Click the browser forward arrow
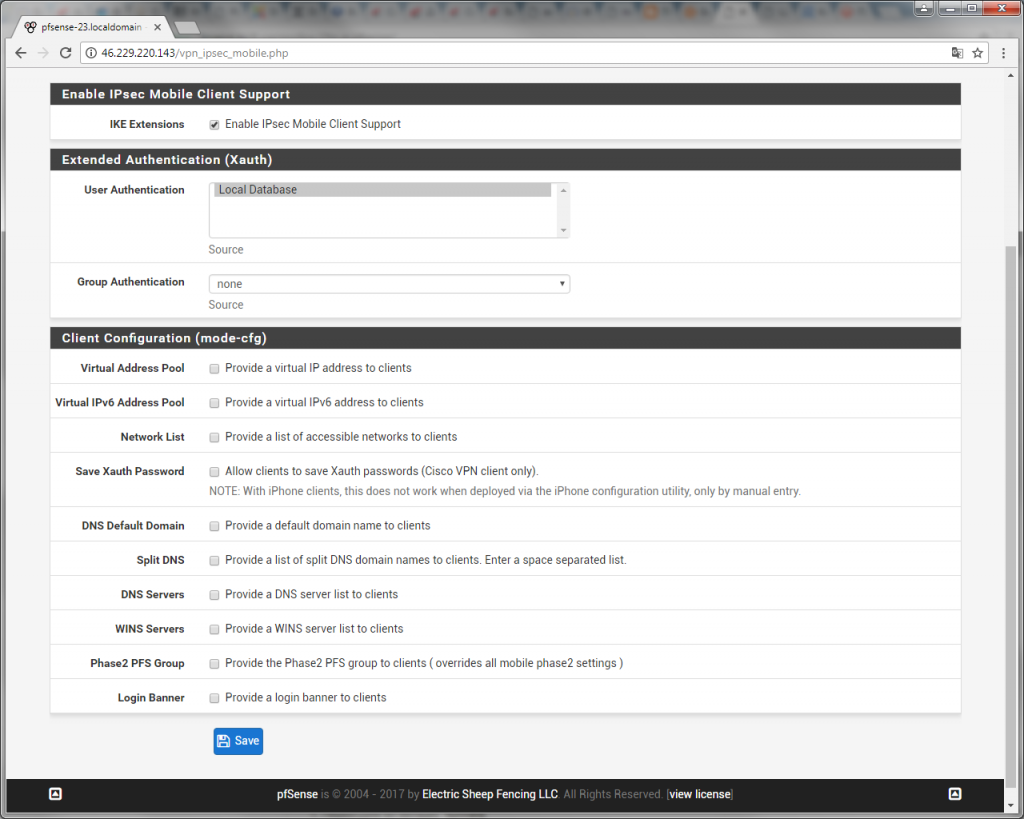The width and height of the screenshot is (1024, 819). tap(43, 53)
